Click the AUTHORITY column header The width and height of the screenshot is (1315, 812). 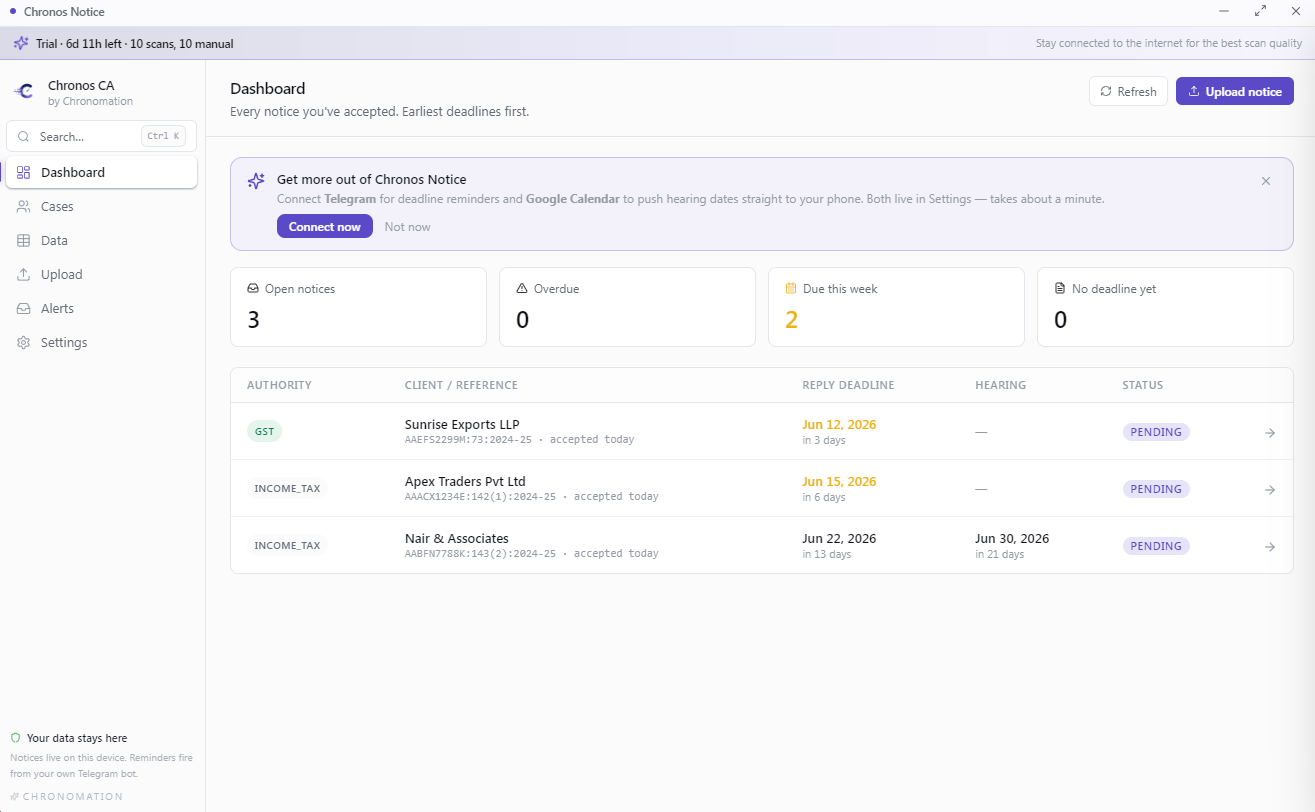[x=279, y=385]
